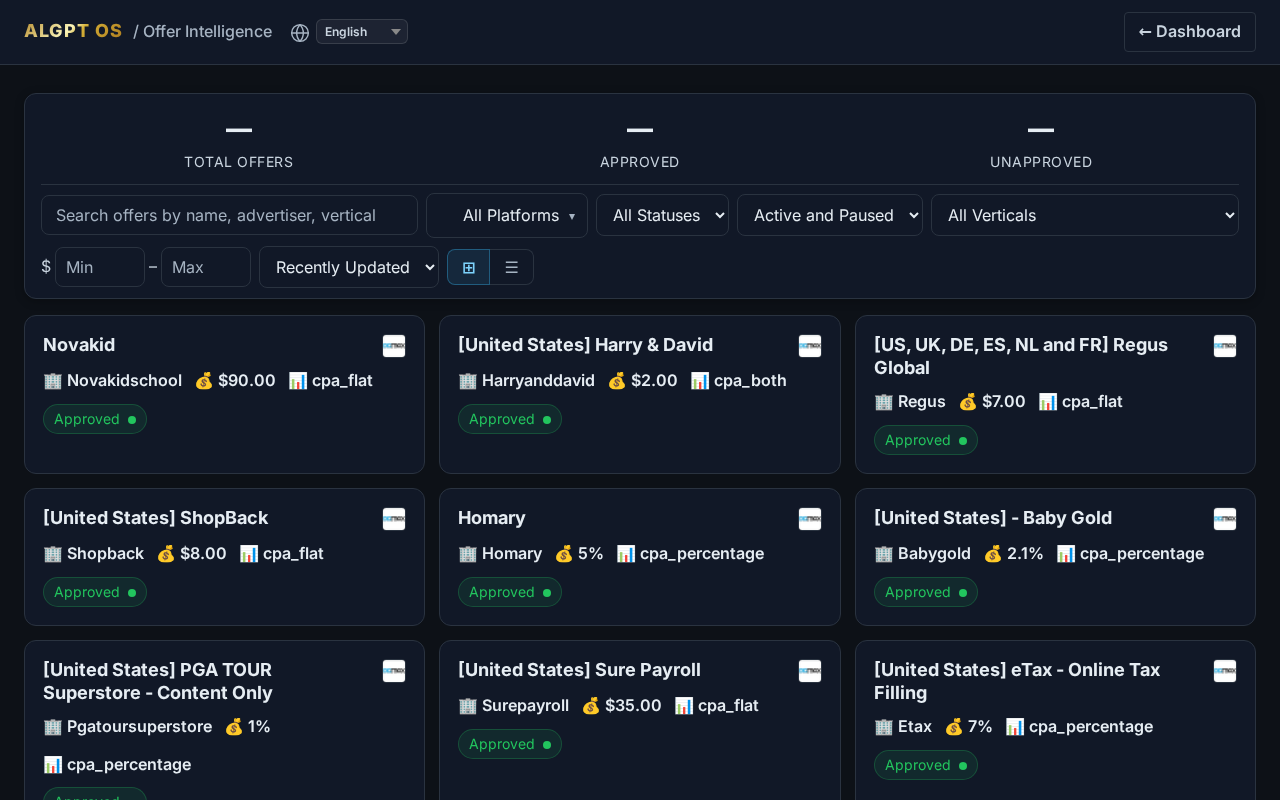Click the Offer Intelligence breadcrumb text
The width and height of the screenshot is (1280, 800).
[x=207, y=31]
